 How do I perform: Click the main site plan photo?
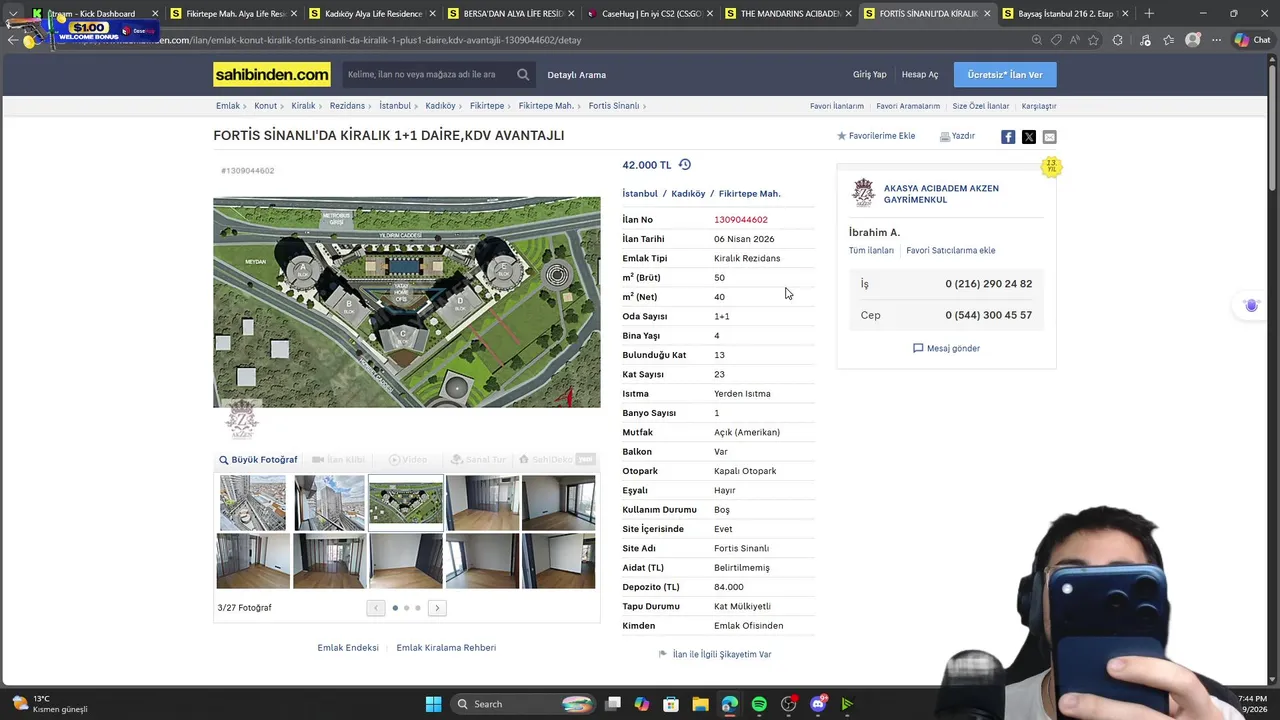click(407, 302)
